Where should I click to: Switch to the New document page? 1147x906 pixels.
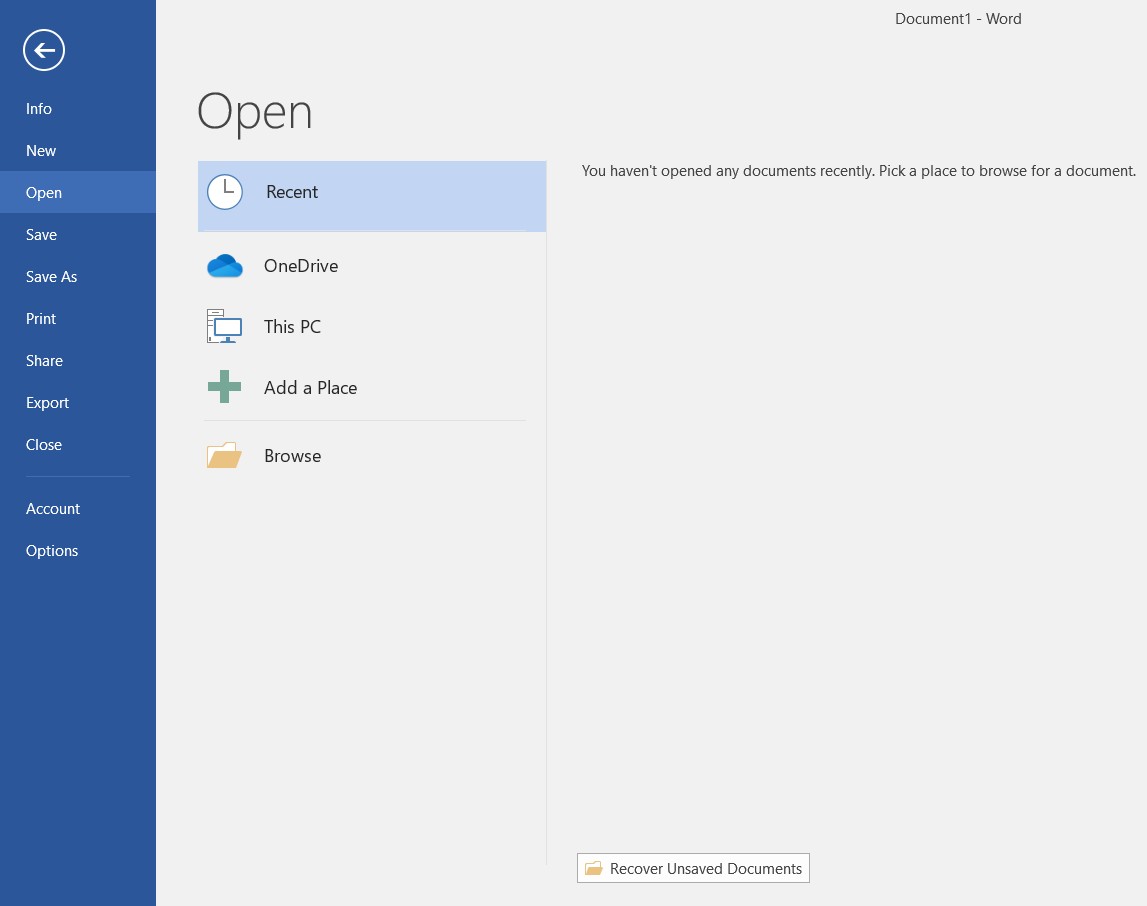41,150
